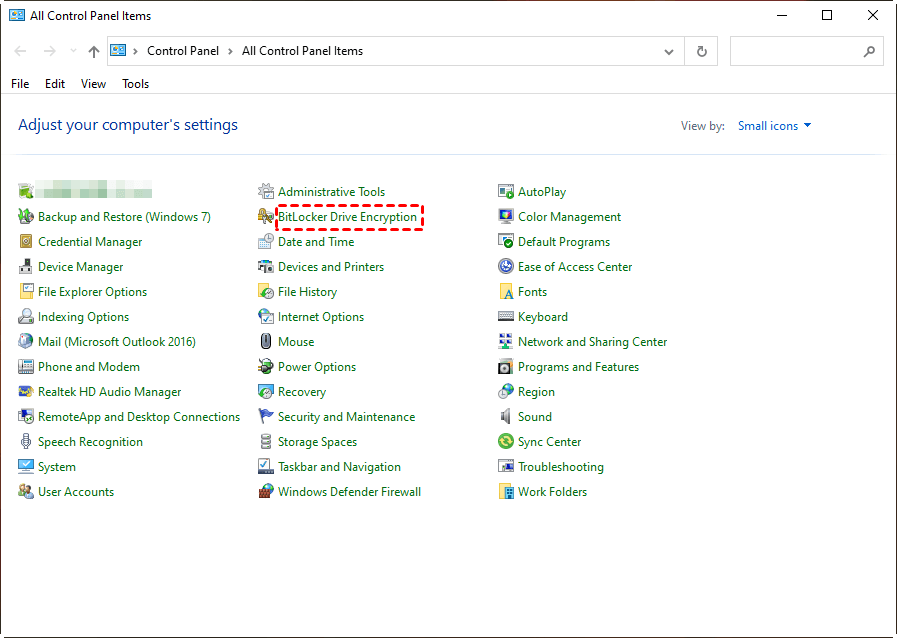Open the Power Options icon
Screen dimensions: 897x638
point(266,367)
